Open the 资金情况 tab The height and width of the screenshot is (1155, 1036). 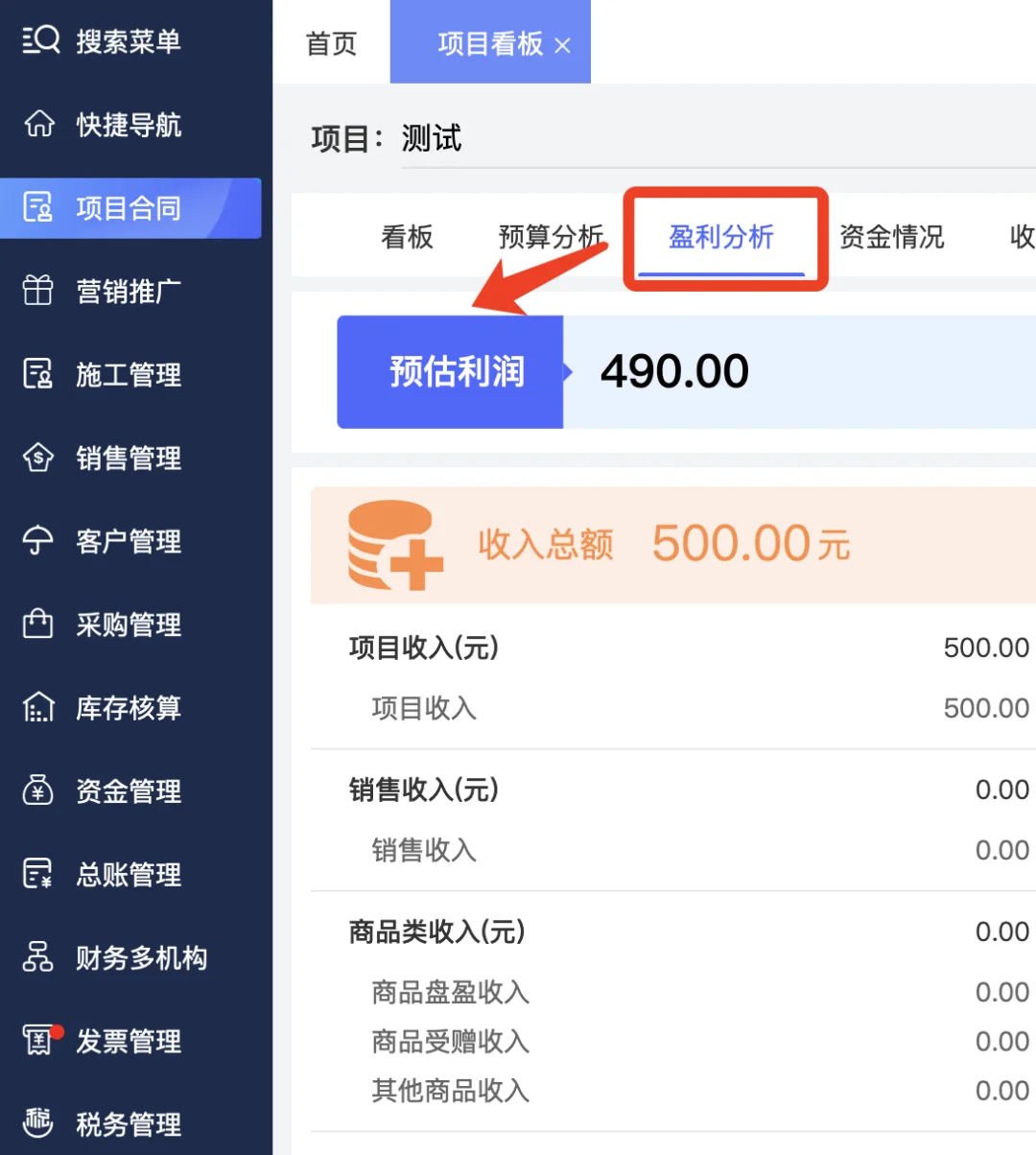892,237
